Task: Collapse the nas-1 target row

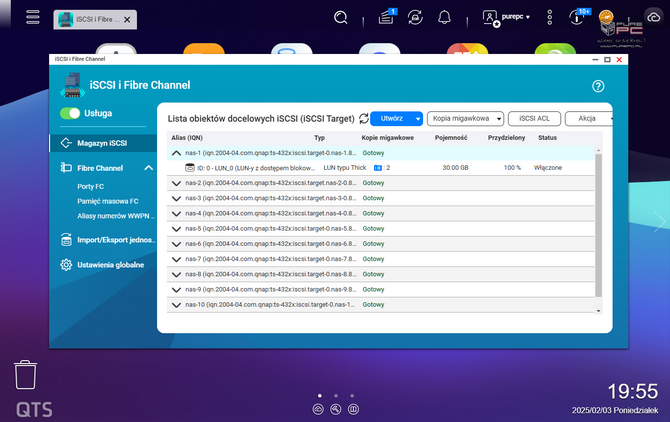Action: pyautogui.click(x=176, y=153)
